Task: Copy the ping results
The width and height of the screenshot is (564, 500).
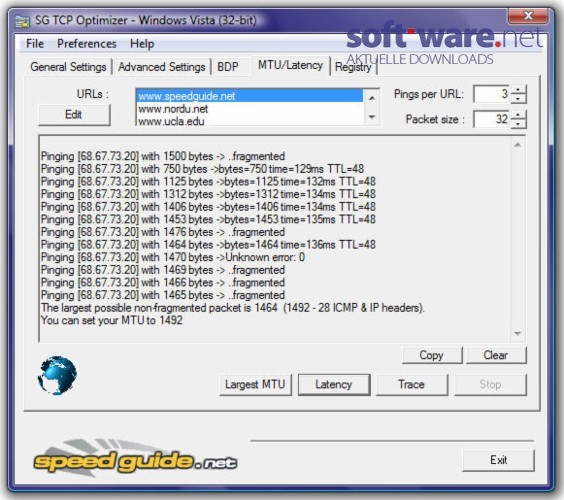Action: point(432,355)
